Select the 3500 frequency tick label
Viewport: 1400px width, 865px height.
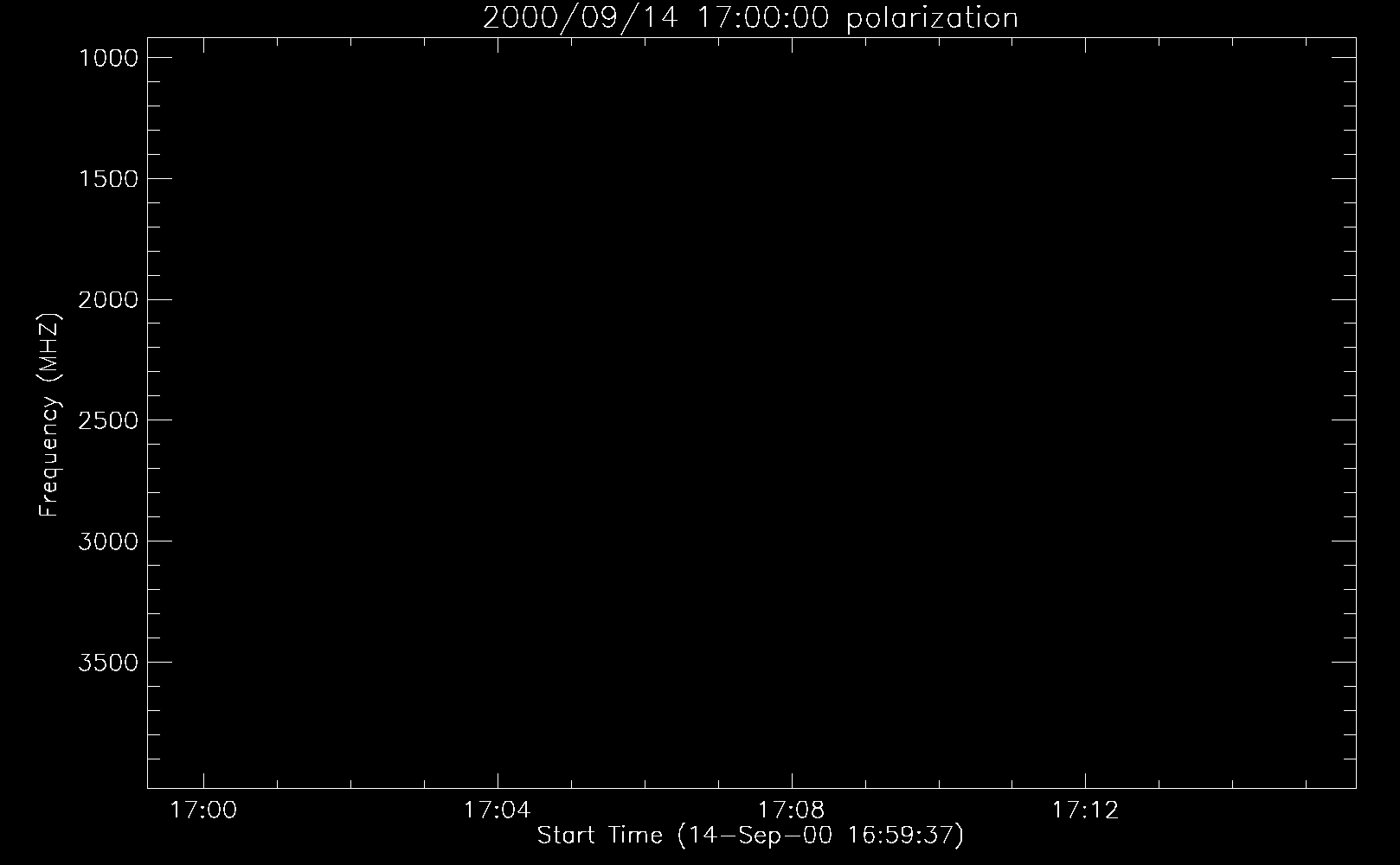108,663
